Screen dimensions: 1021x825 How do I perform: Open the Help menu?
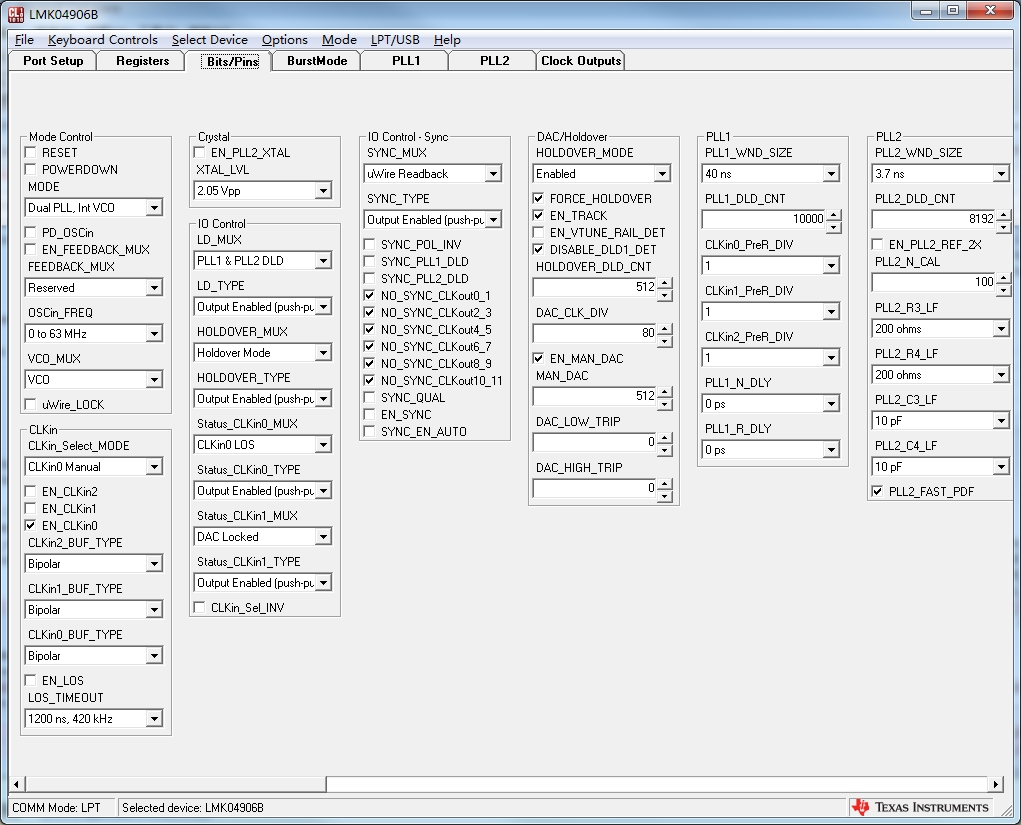(x=447, y=40)
